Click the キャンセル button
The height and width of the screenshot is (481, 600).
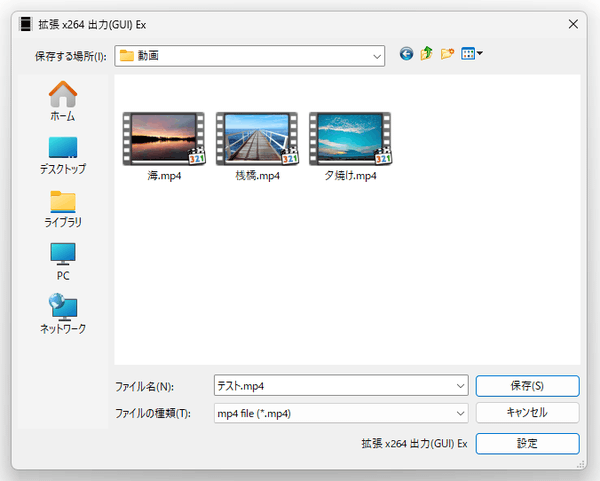[x=527, y=413]
